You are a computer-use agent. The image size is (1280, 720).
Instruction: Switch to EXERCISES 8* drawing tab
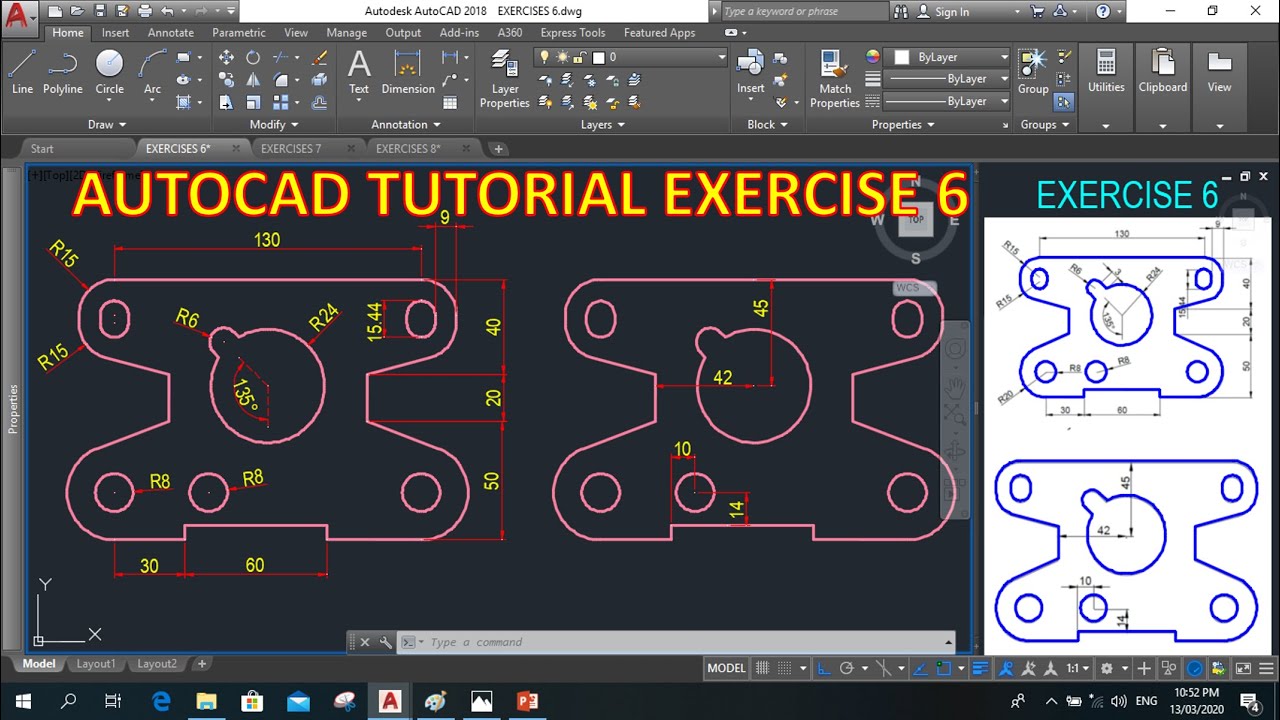tap(408, 149)
